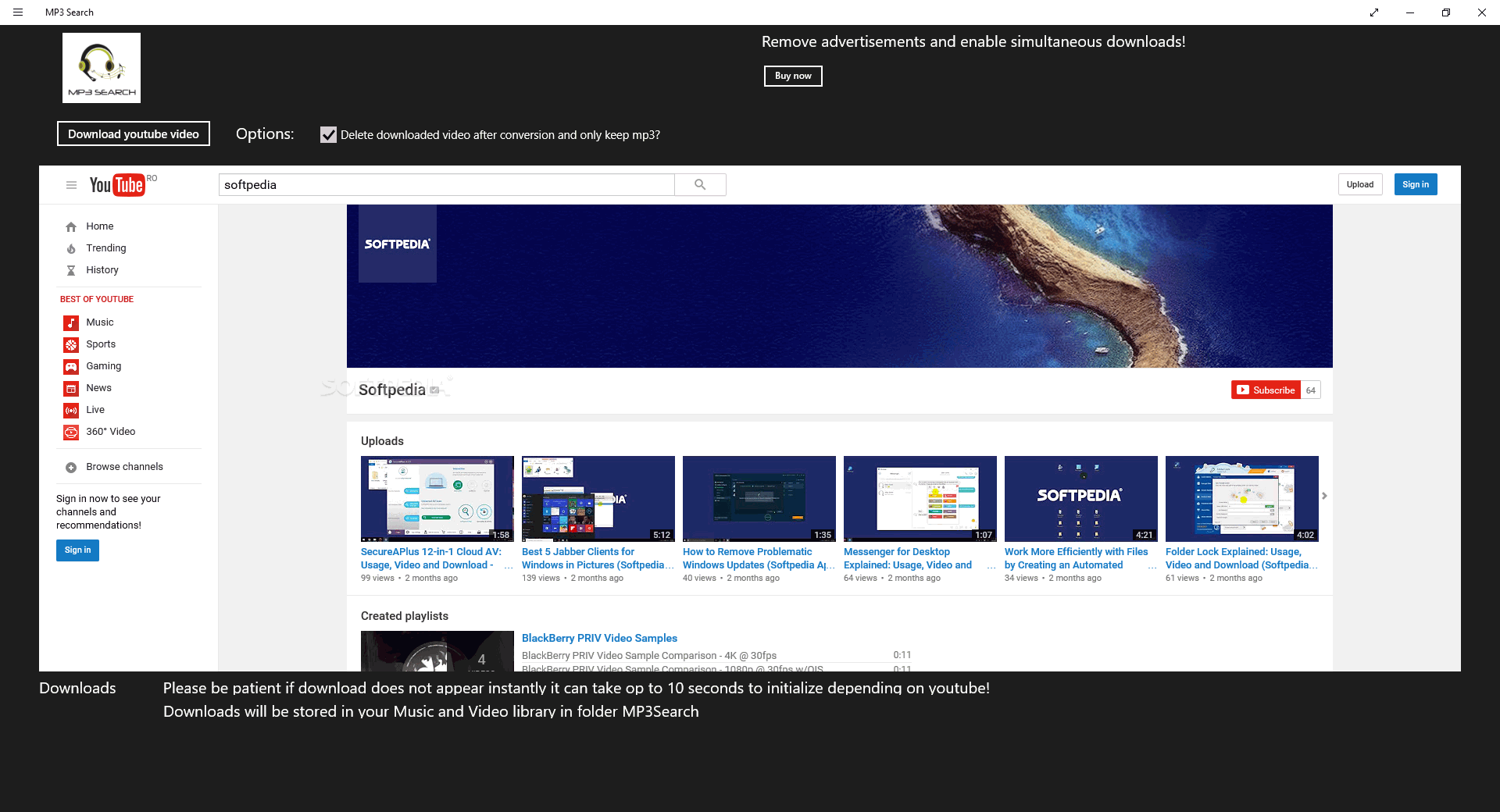
Task: Click the Download youtube video button
Action: [x=133, y=134]
